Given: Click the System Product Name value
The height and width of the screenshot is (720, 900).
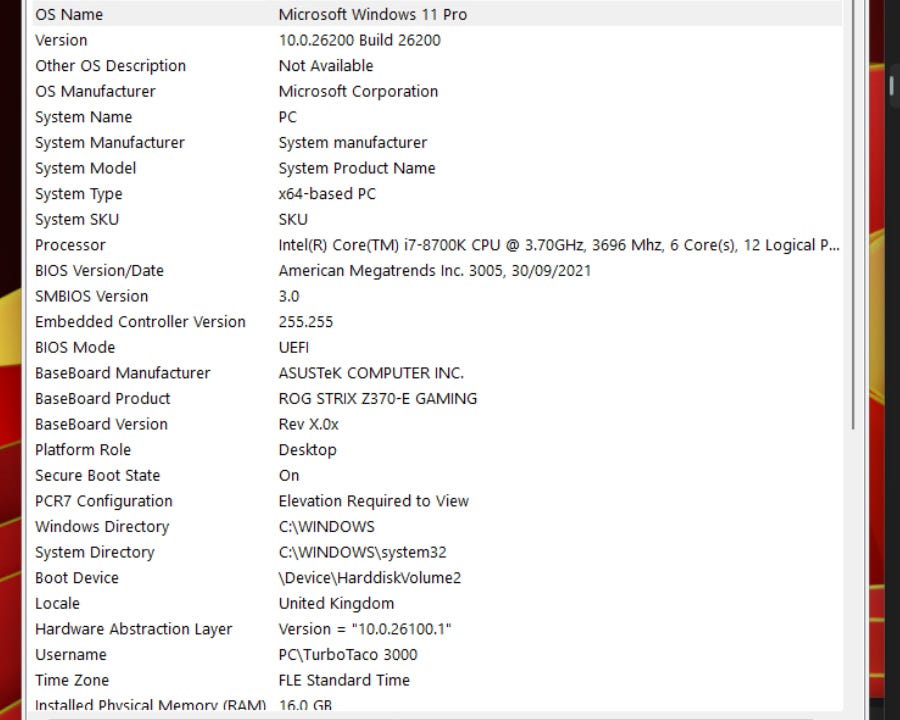Looking at the screenshot, I should click(356, 168).
